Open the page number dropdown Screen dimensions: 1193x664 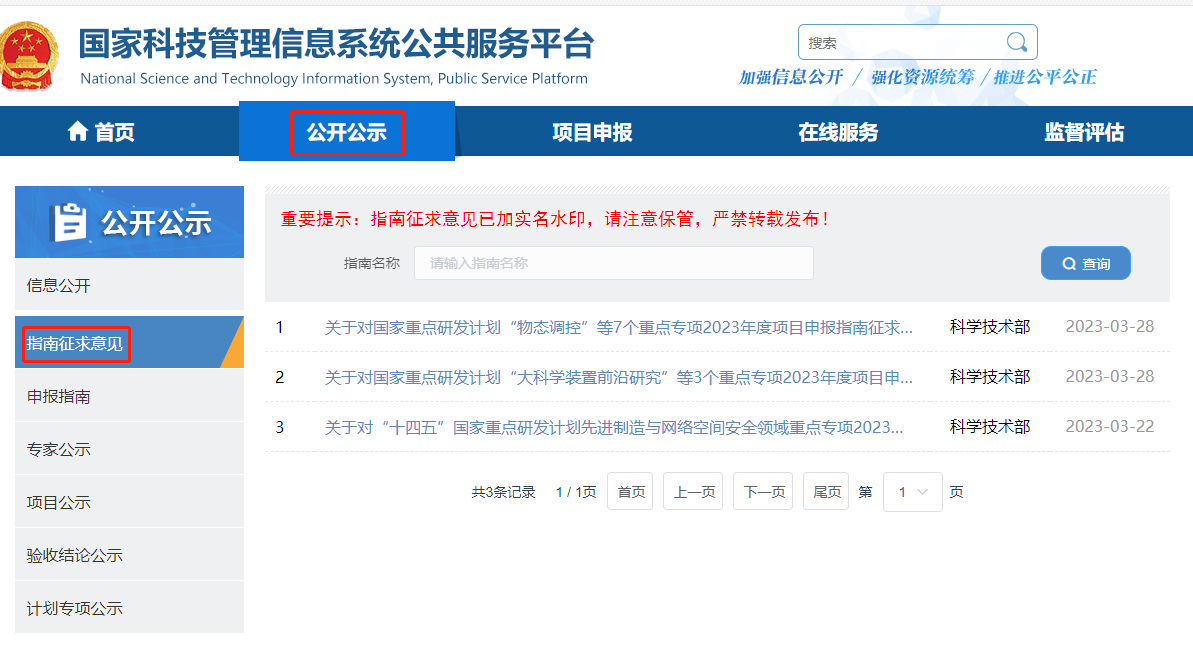pos(912,492)
